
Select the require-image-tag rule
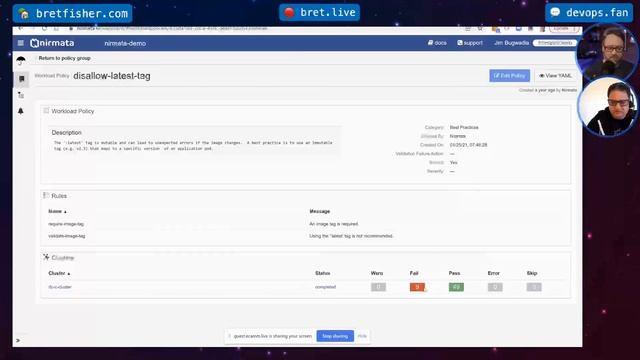(x=66, y=224)
